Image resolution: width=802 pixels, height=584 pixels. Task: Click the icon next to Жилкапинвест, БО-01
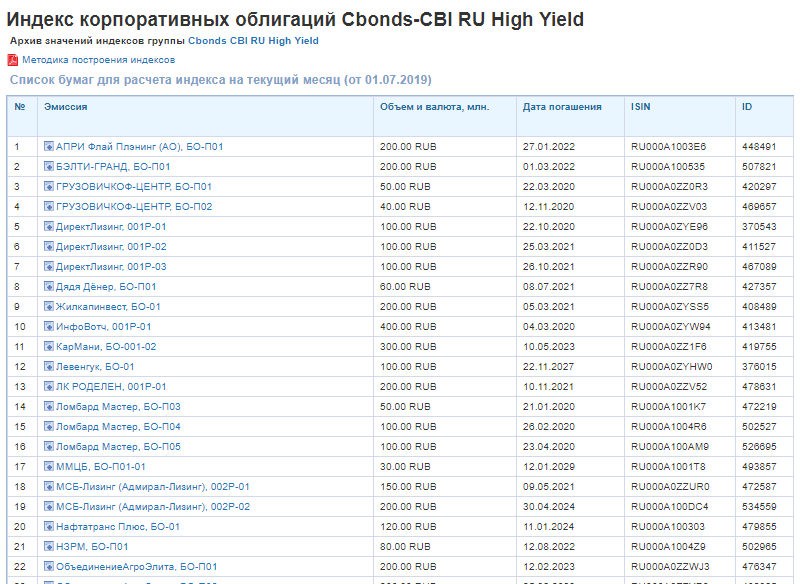48,307
